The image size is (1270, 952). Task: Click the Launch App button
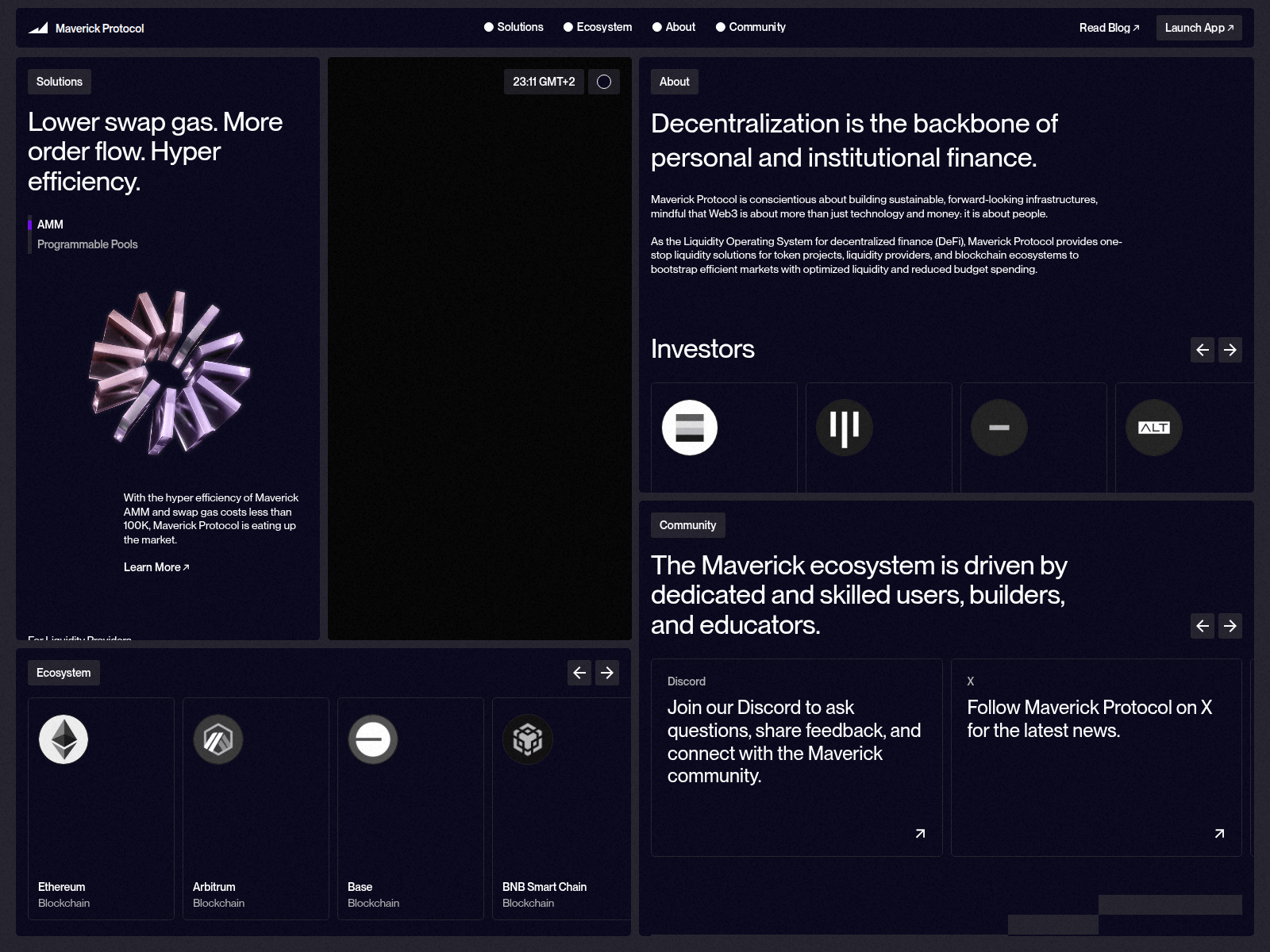tap(1199, 28)
